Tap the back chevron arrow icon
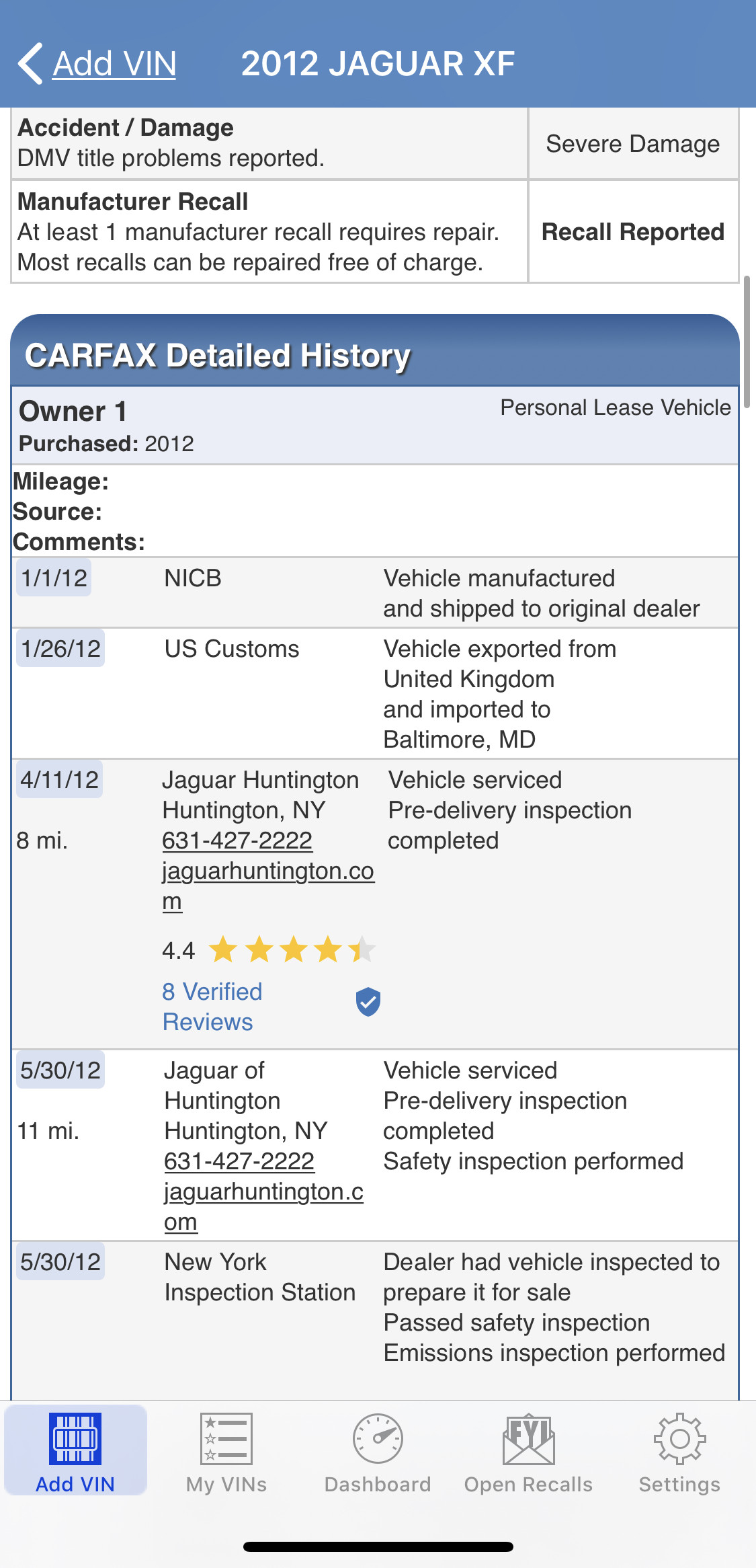The height and width of the screenshot is (1568, 756). tap(30, 64)
